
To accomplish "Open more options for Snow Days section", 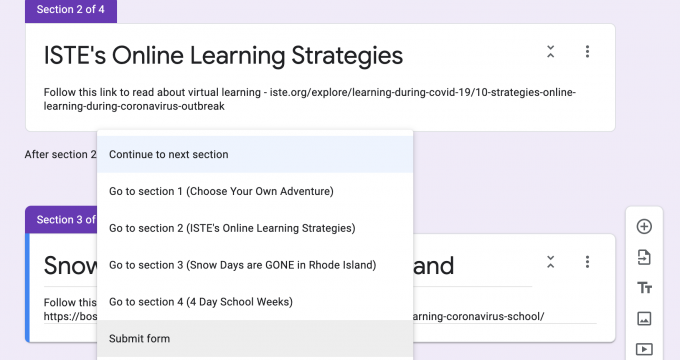I will click(587, 262).
